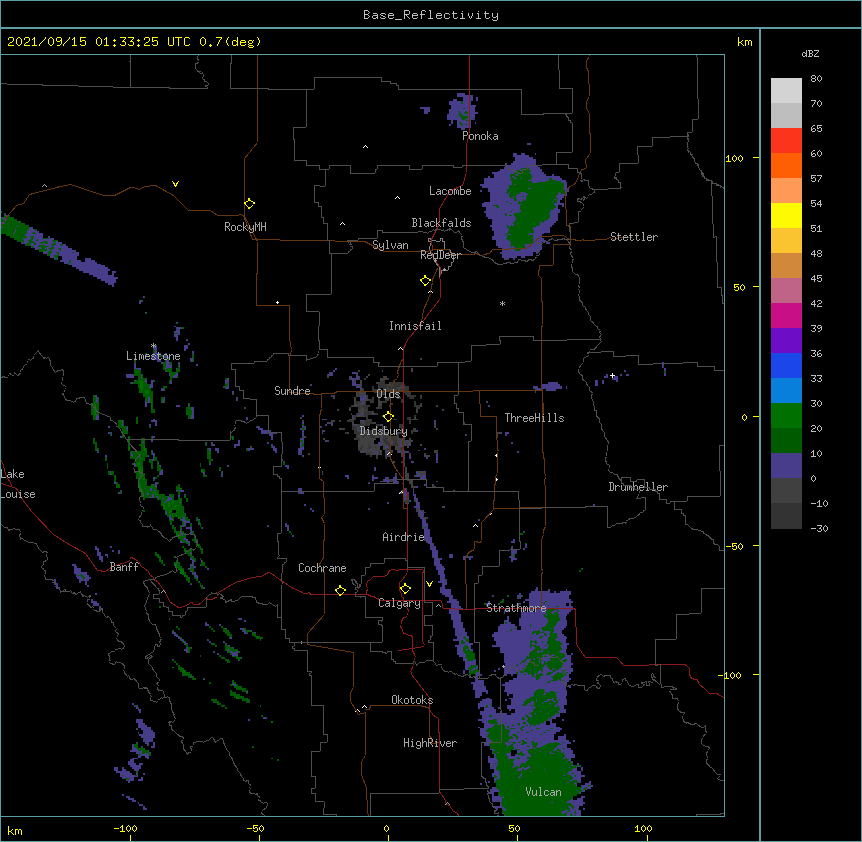Screen dimensions: 862x842
Task: Click the Innisfail city label
Action: coord(415,326)
